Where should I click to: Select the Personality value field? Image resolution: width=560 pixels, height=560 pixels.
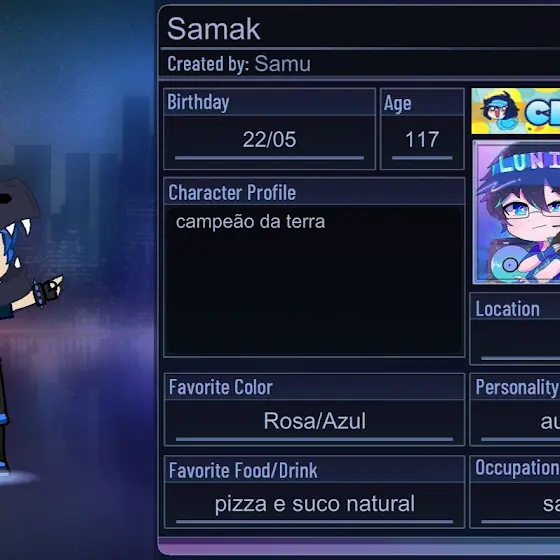[x=515, y=422]
